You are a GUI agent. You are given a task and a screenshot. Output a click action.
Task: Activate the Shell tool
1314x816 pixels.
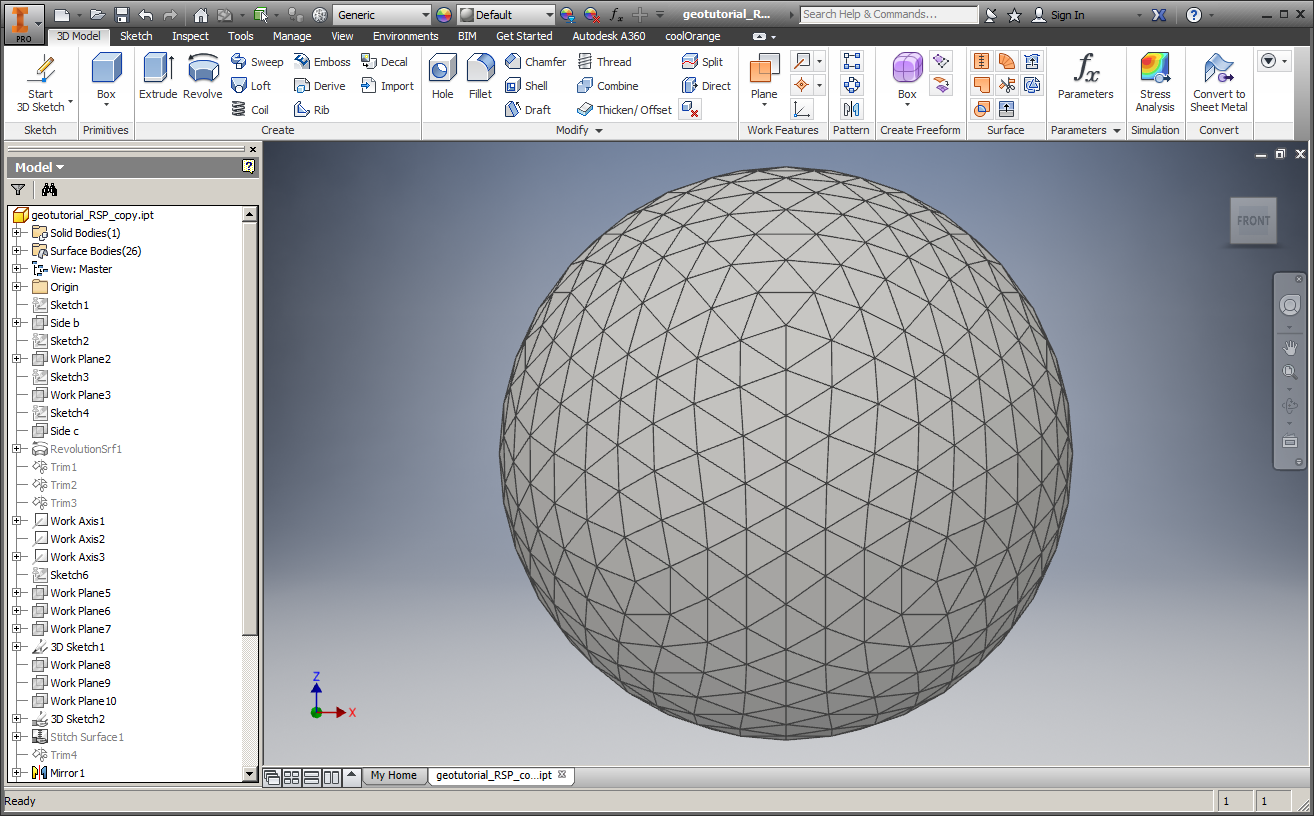pyautogui.click(x=526, y=86)
